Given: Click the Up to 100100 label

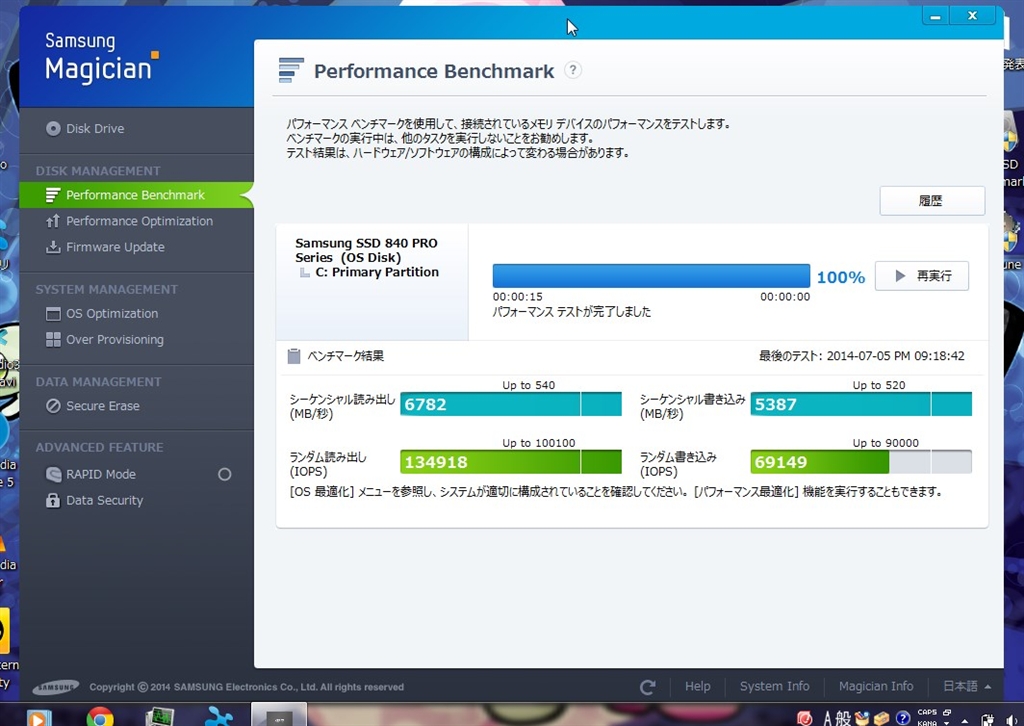Looking at the screenshot, I should pyautogui.click(x=539, y=443).
